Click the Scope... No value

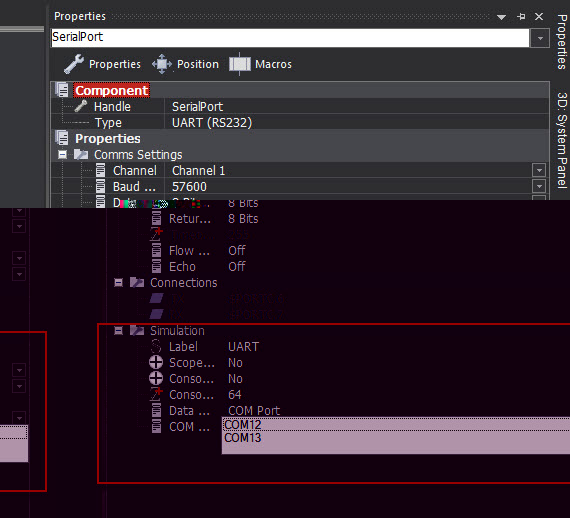(235, 362)
